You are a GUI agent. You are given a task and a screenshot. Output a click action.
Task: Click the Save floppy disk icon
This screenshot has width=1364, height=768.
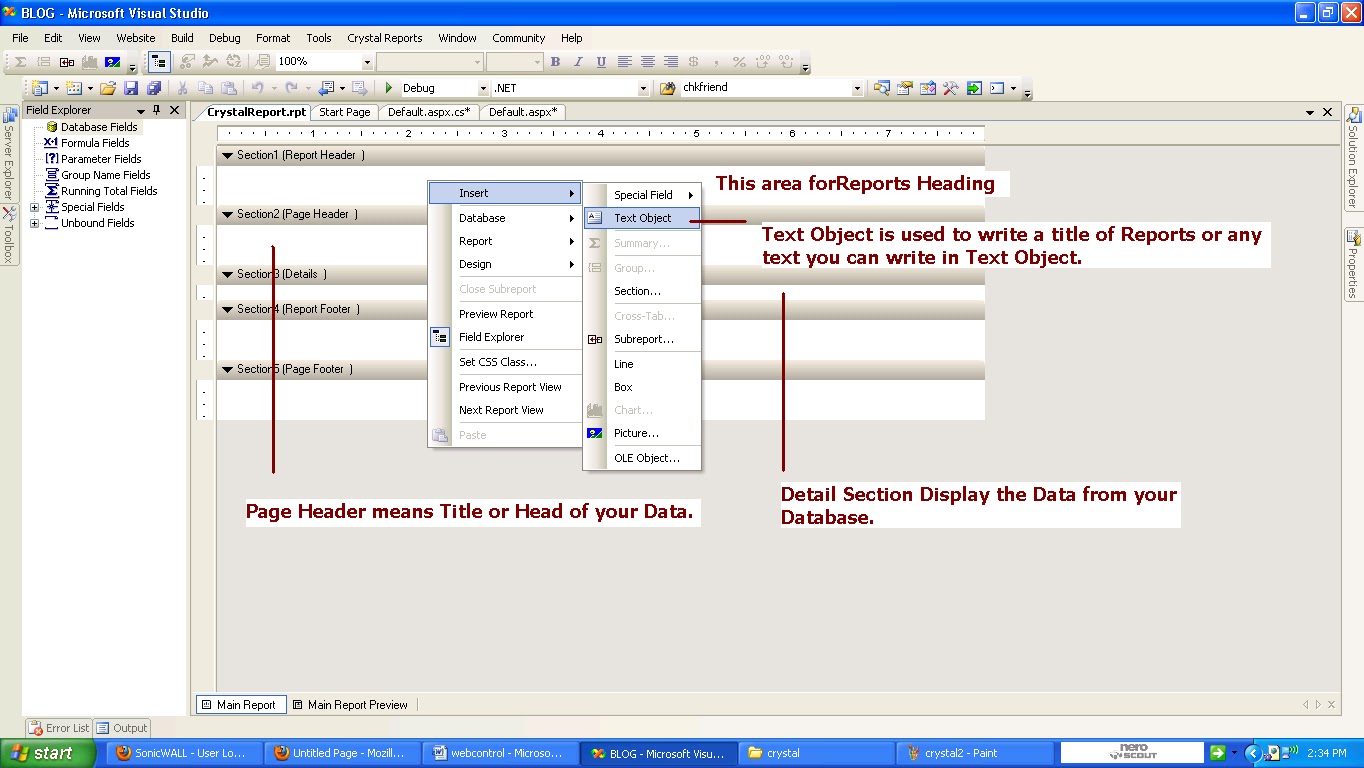pyautogui.click(x=131, y=88)
